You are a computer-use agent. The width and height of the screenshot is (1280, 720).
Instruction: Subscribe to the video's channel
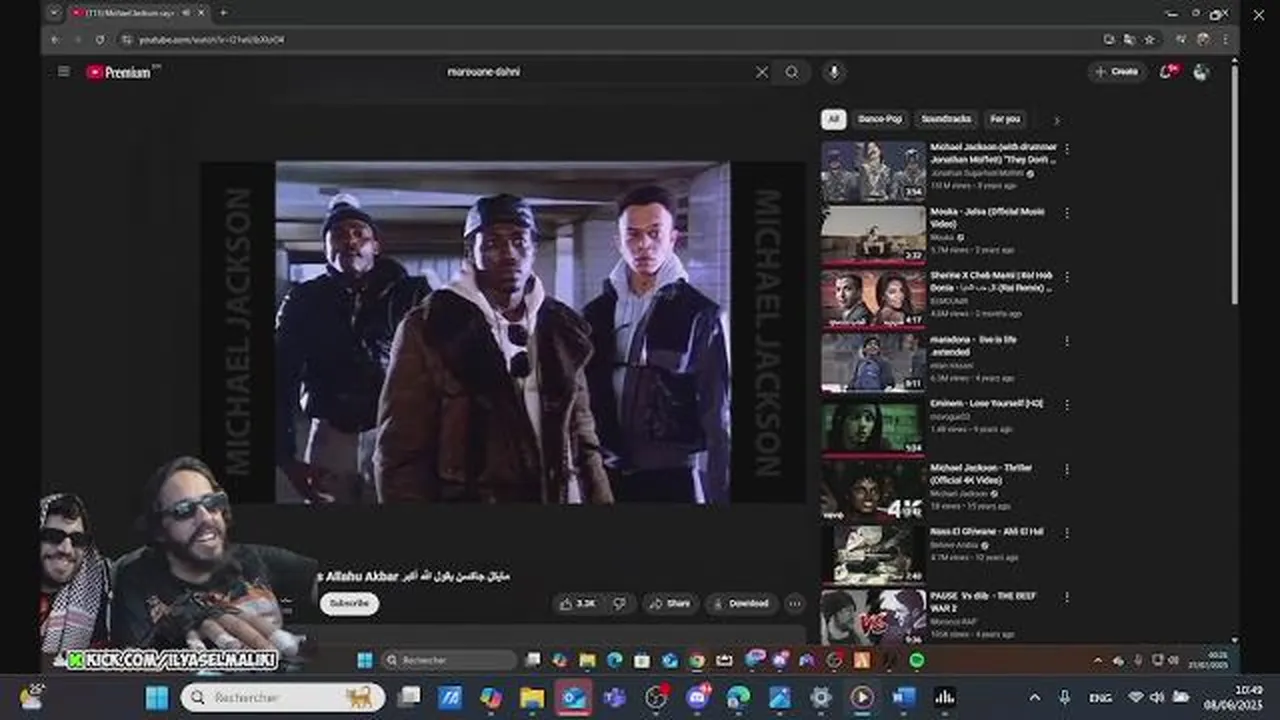[x=349, y=603]
